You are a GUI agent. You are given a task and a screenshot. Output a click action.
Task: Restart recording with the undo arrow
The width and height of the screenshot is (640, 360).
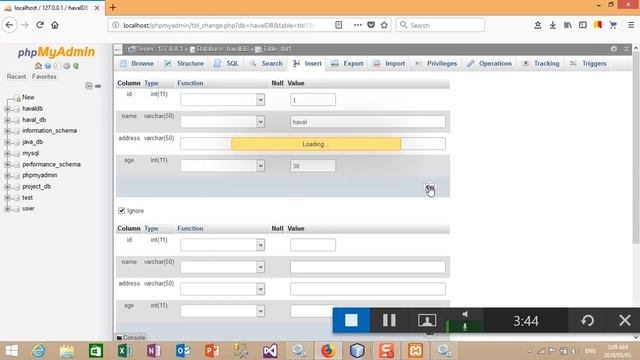click(587, 320)
